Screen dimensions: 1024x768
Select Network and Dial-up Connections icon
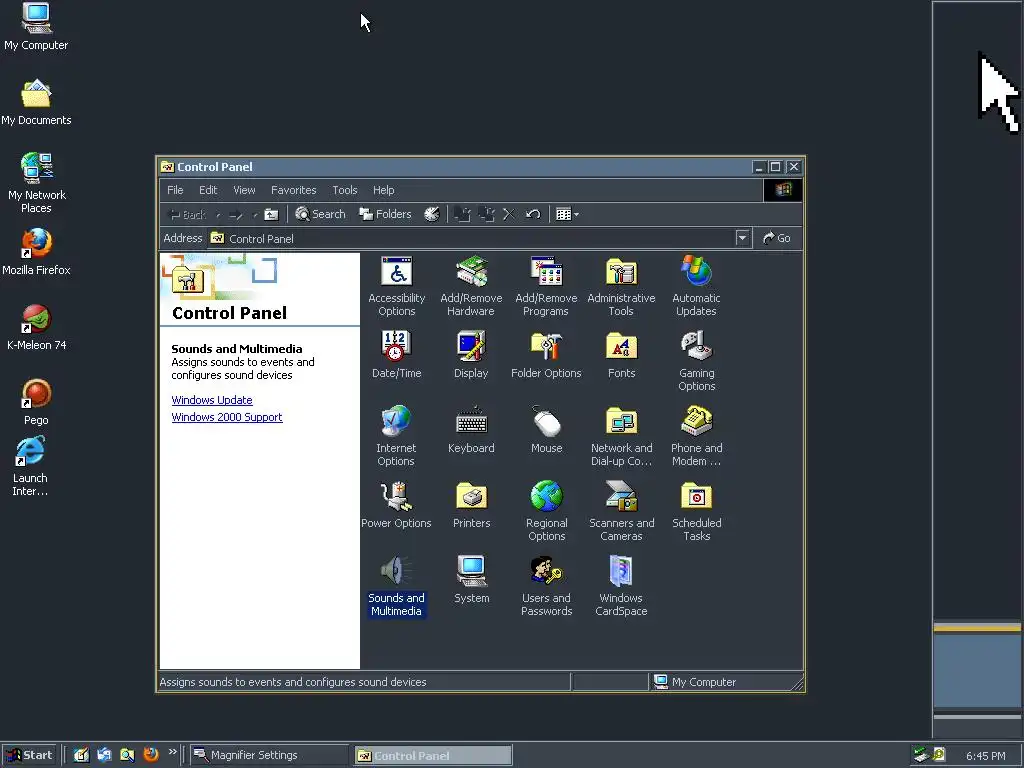621,436
